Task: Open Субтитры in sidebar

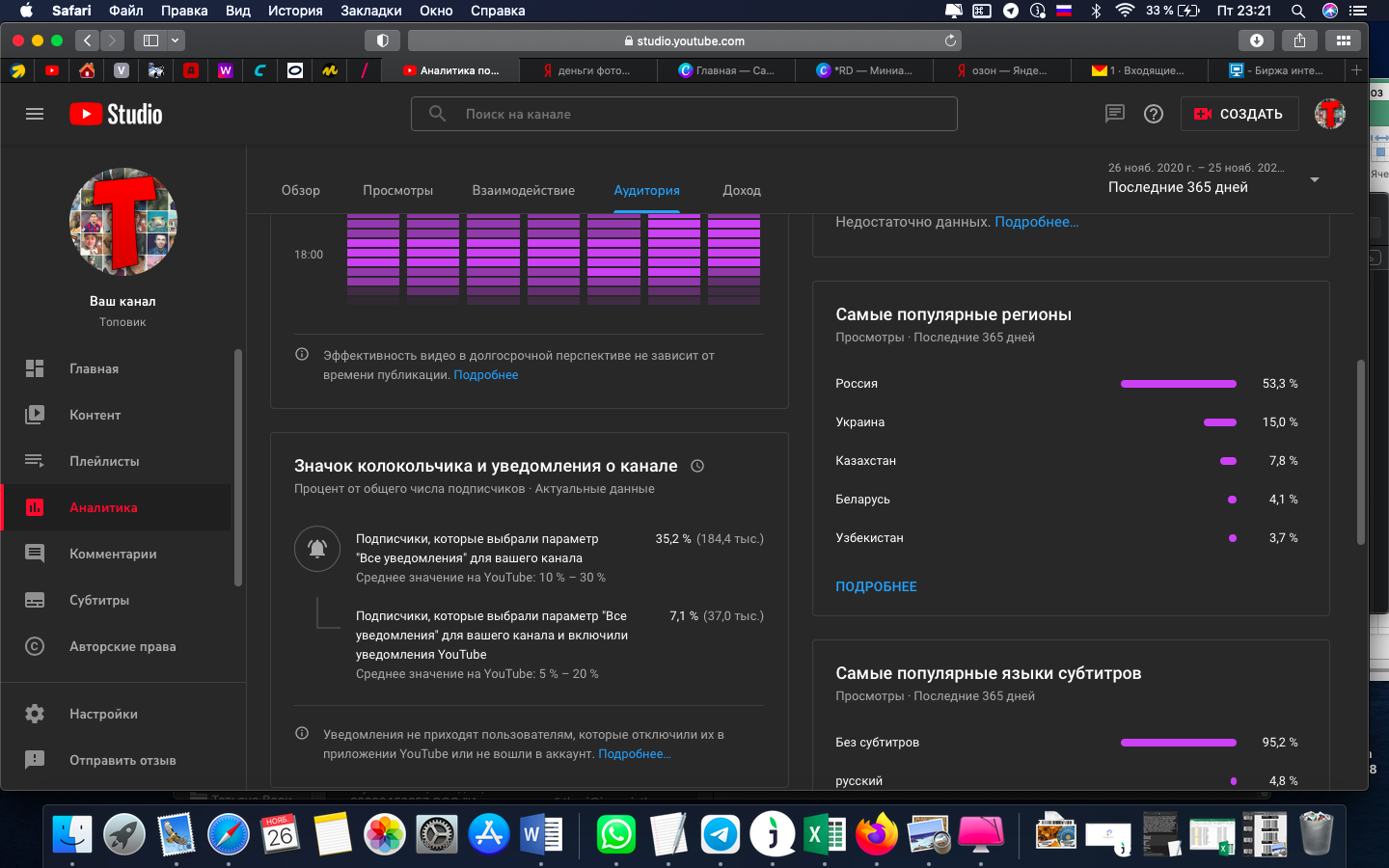Action: point(116,600)
